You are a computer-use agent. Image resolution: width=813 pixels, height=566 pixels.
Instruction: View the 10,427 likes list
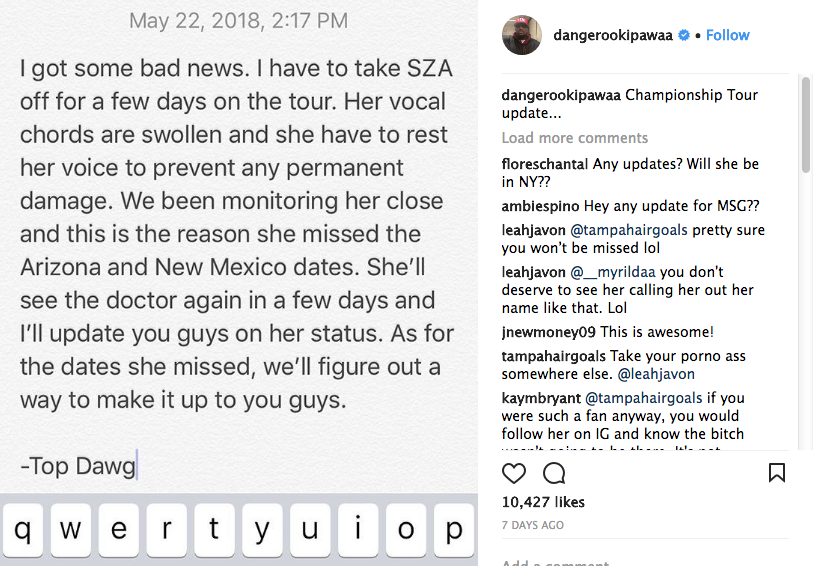543,502
